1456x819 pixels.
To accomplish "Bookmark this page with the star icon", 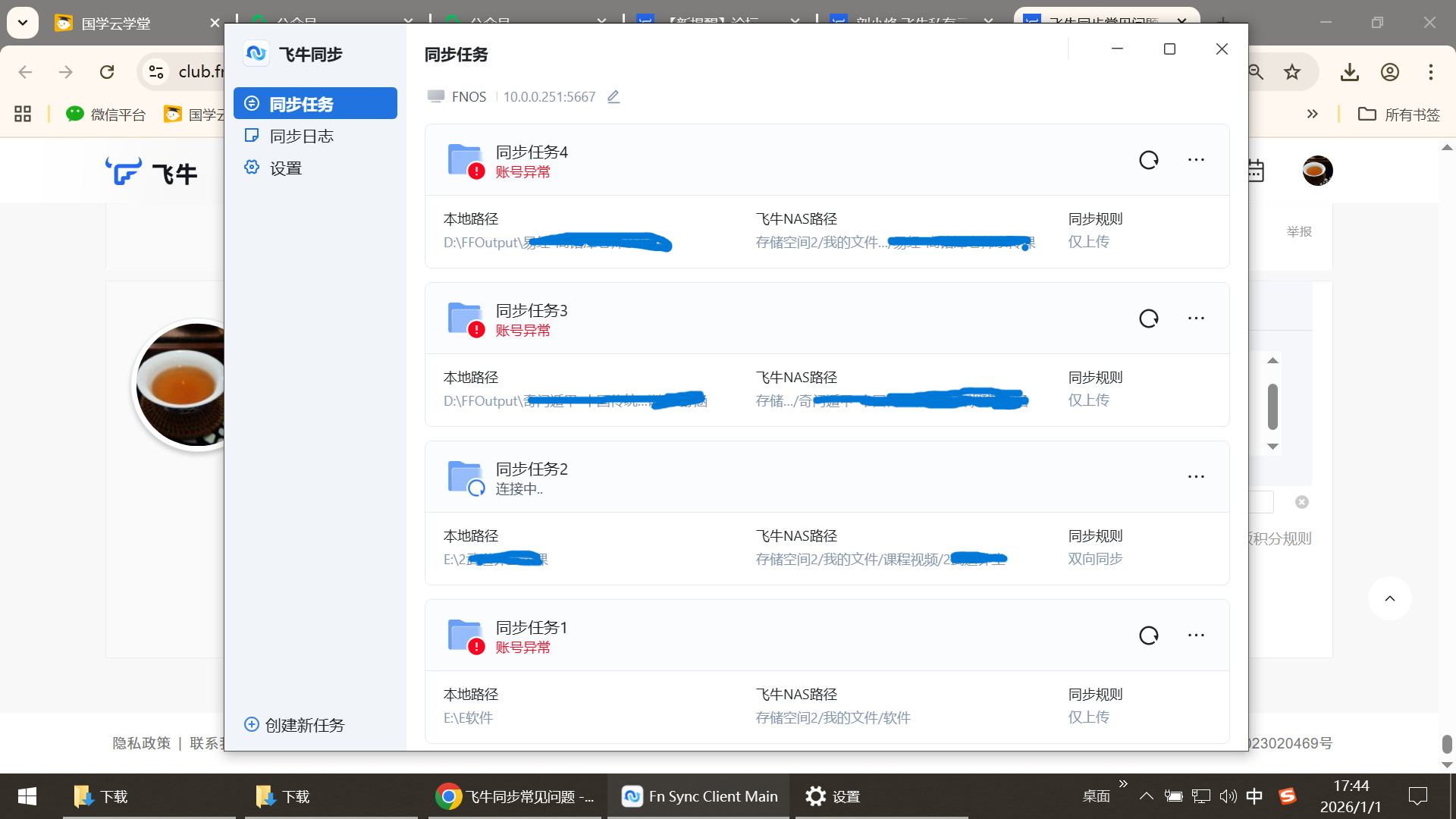I will pyautogui.click(x=1292, y=72).
